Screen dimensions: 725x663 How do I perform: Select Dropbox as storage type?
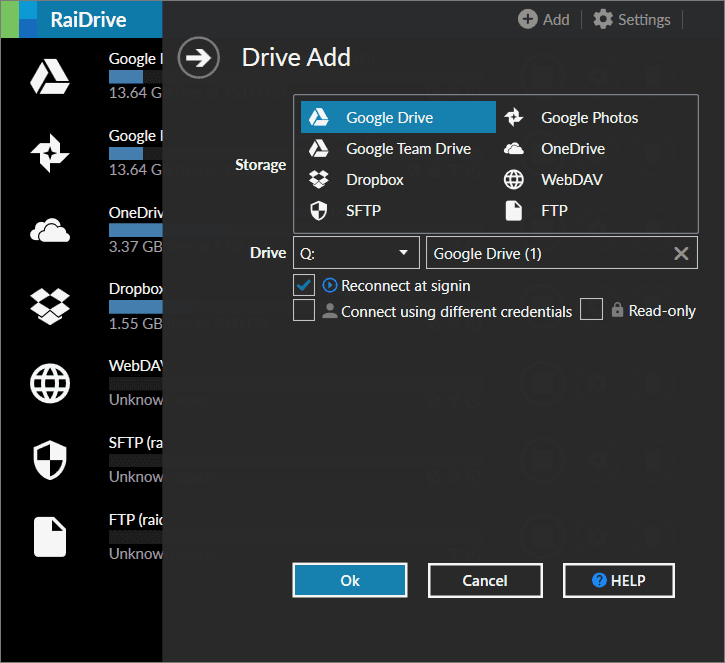click(x=375, y=180)
